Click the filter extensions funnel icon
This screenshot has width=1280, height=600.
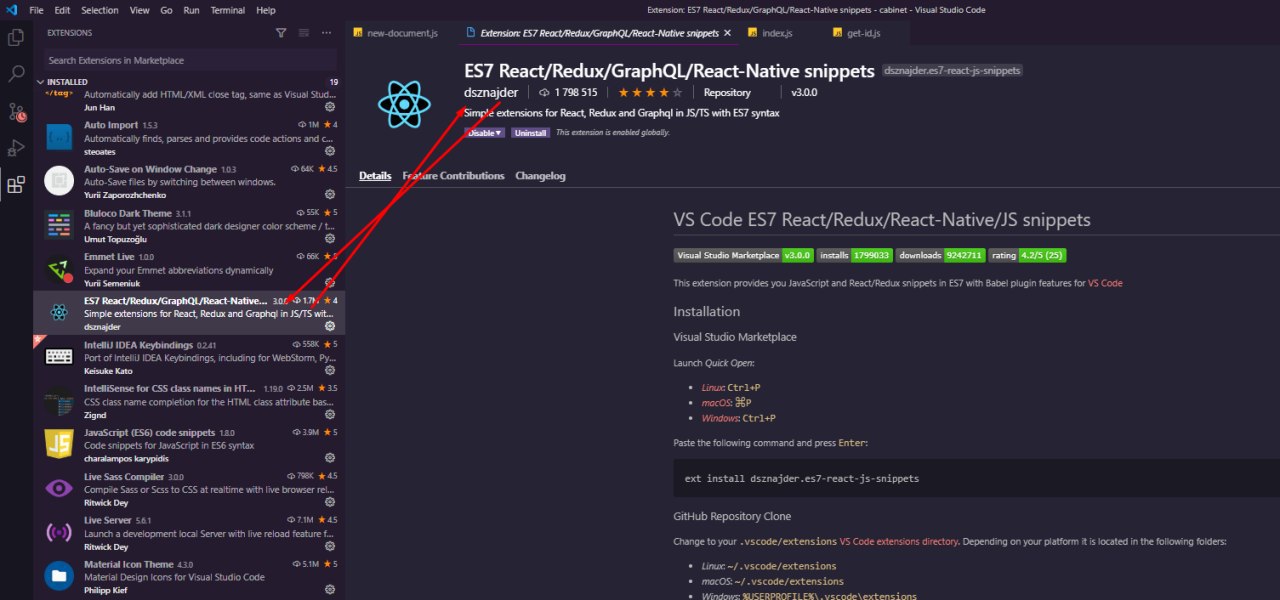281,33
